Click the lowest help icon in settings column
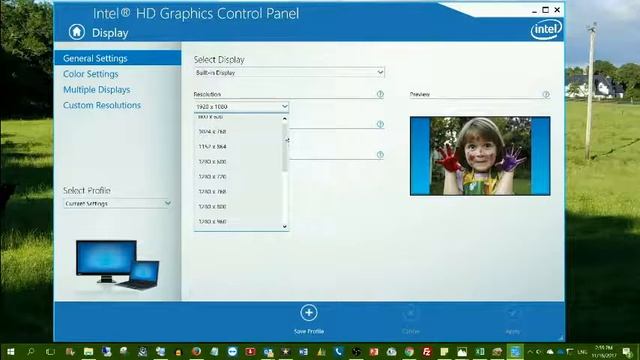The width and height of the screenshot is (640, 360). (380, 155)
